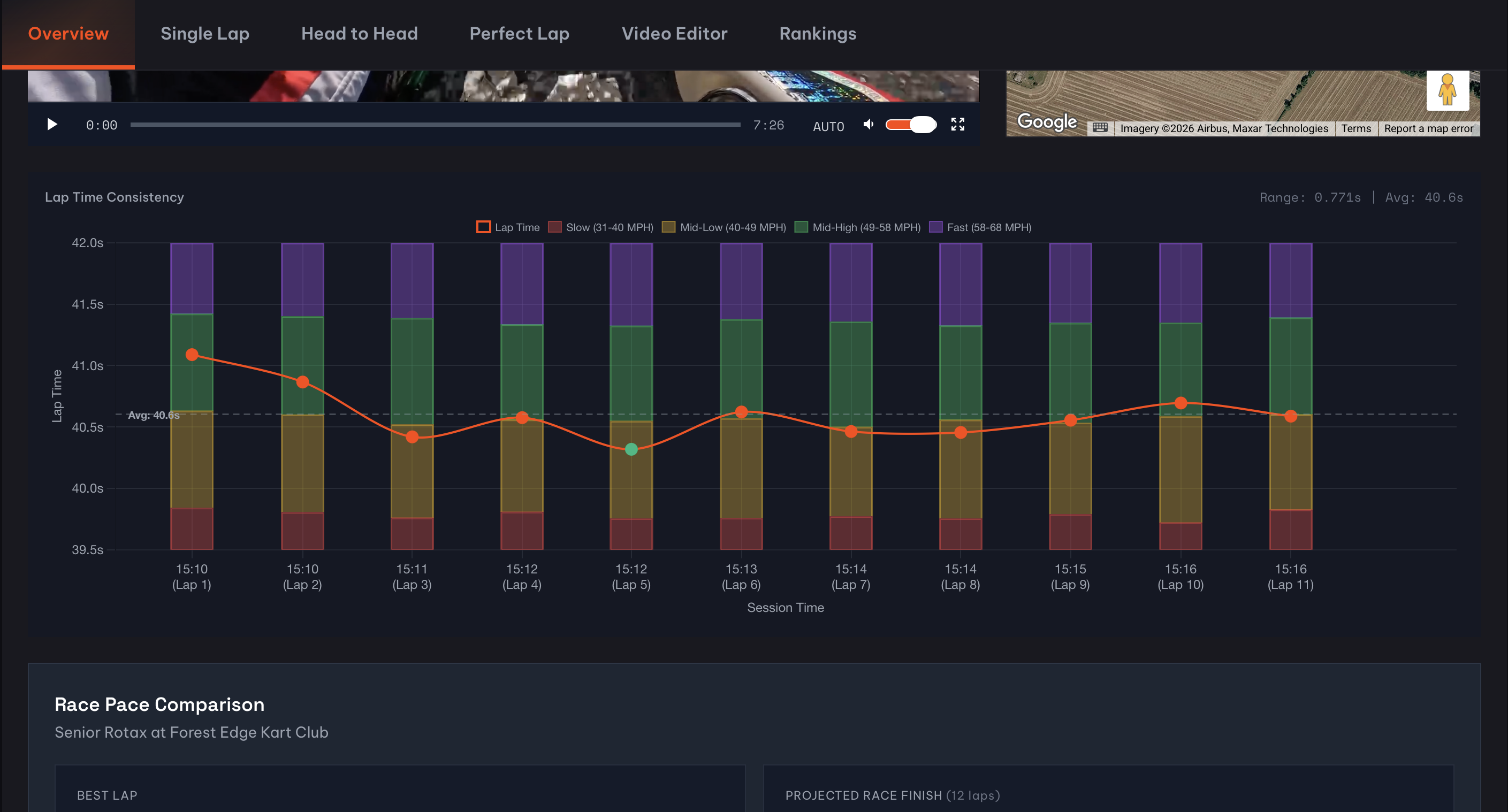This screenshot has height=812, width=1508.
Task: Change the AUTO video quality setting
Action: [828, 126]
